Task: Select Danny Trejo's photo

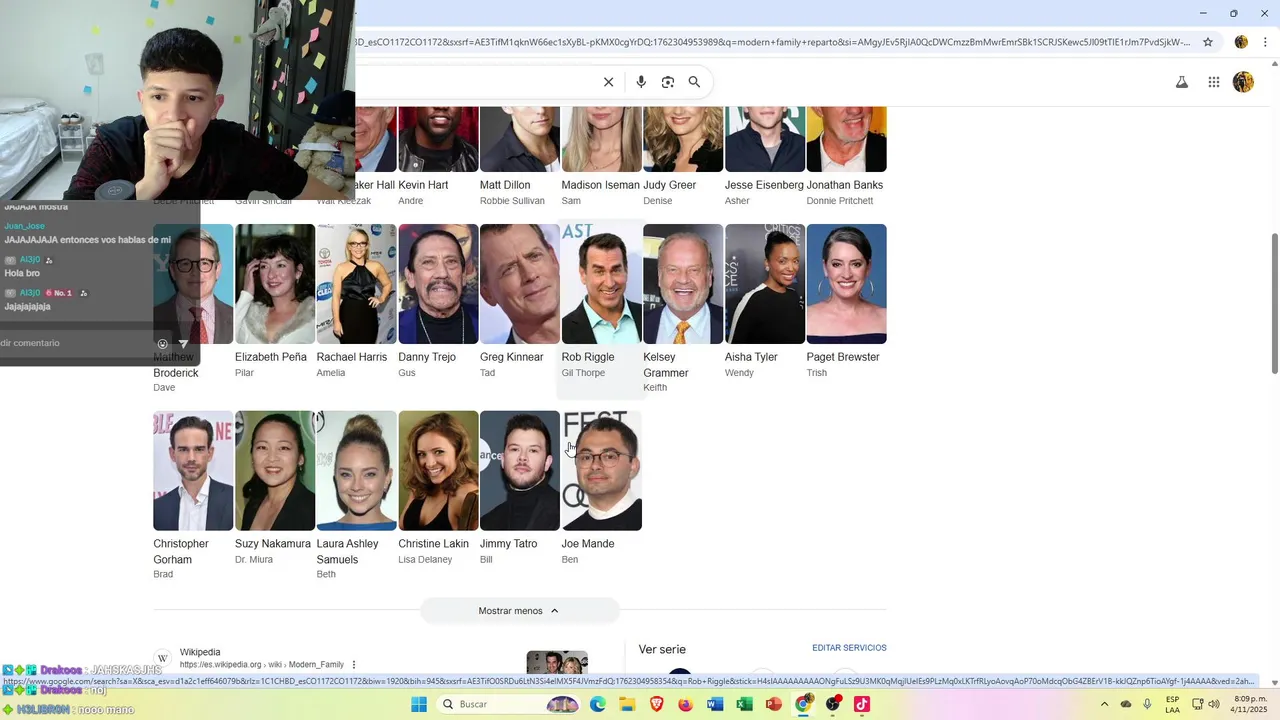Action: [x=438, y=284]
